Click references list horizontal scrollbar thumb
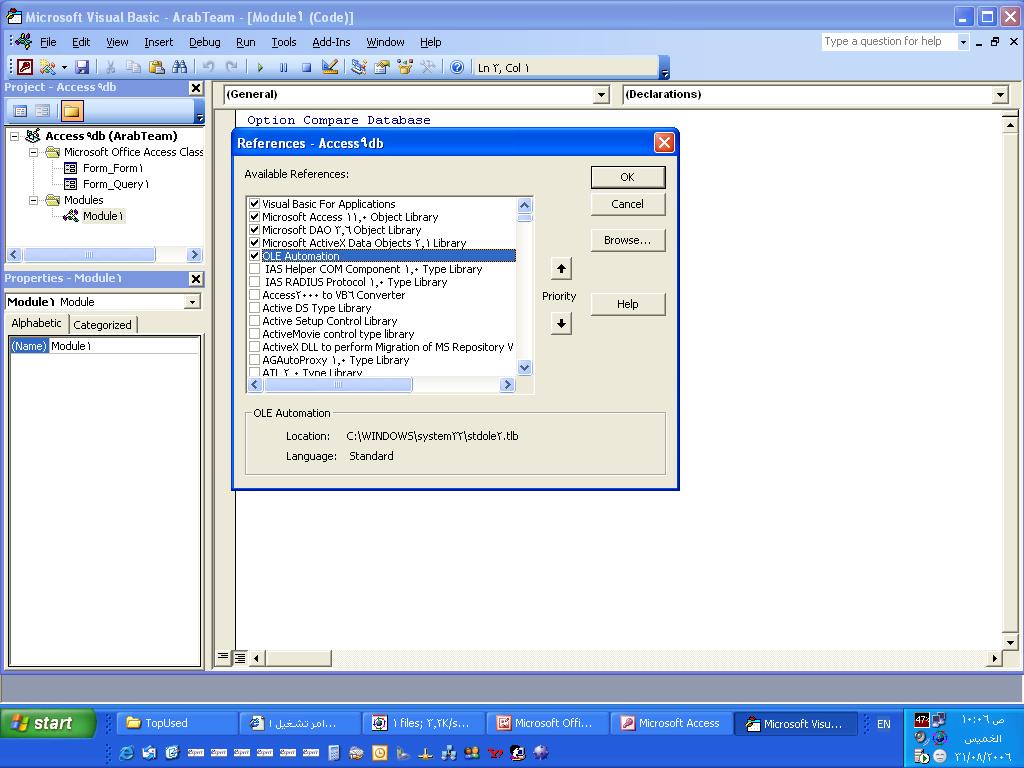Viewport: 1024px width, 768px height. pyautogui.click(x=338, y=385)
